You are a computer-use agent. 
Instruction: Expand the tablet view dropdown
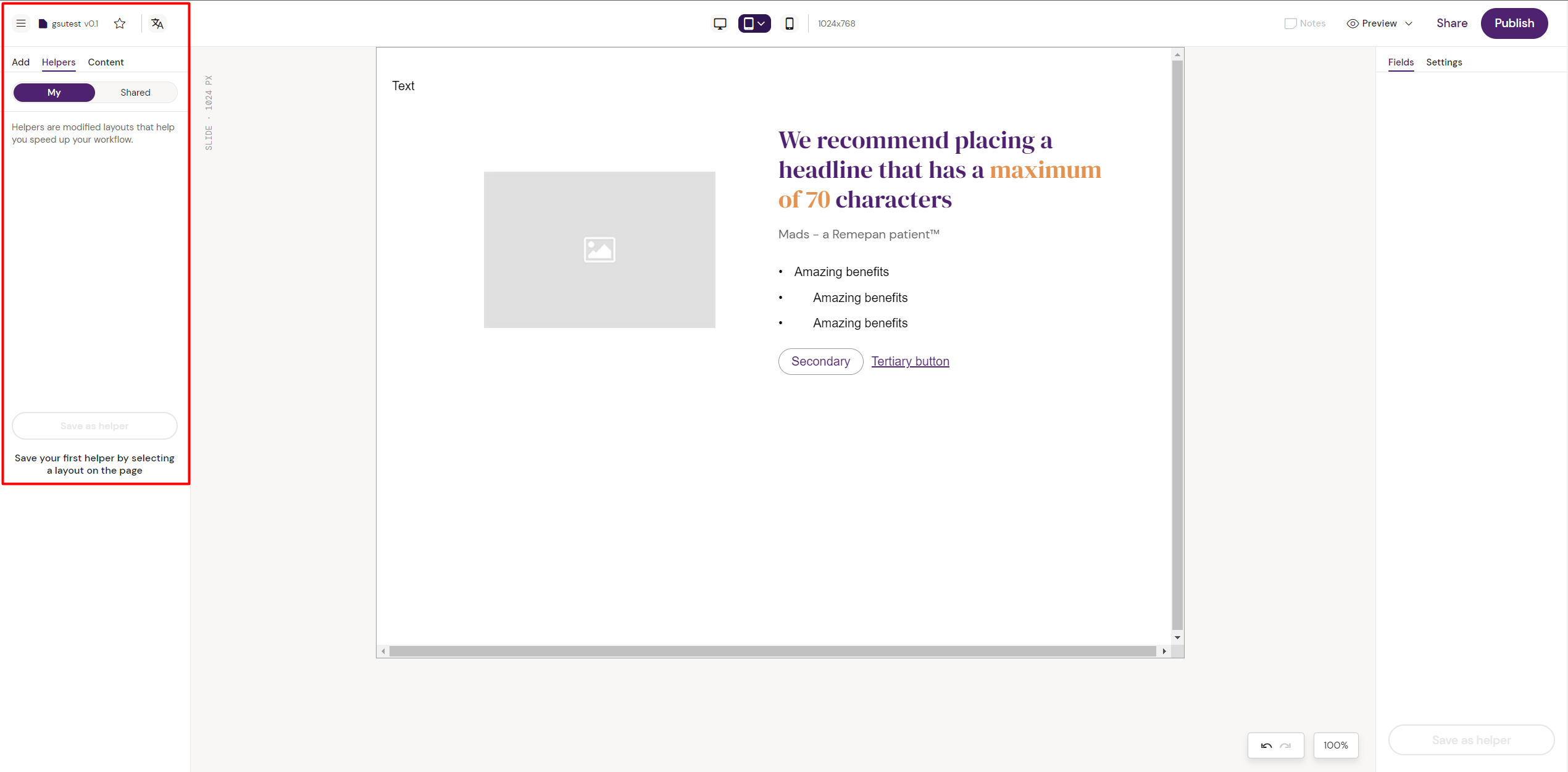pos(762,23)
